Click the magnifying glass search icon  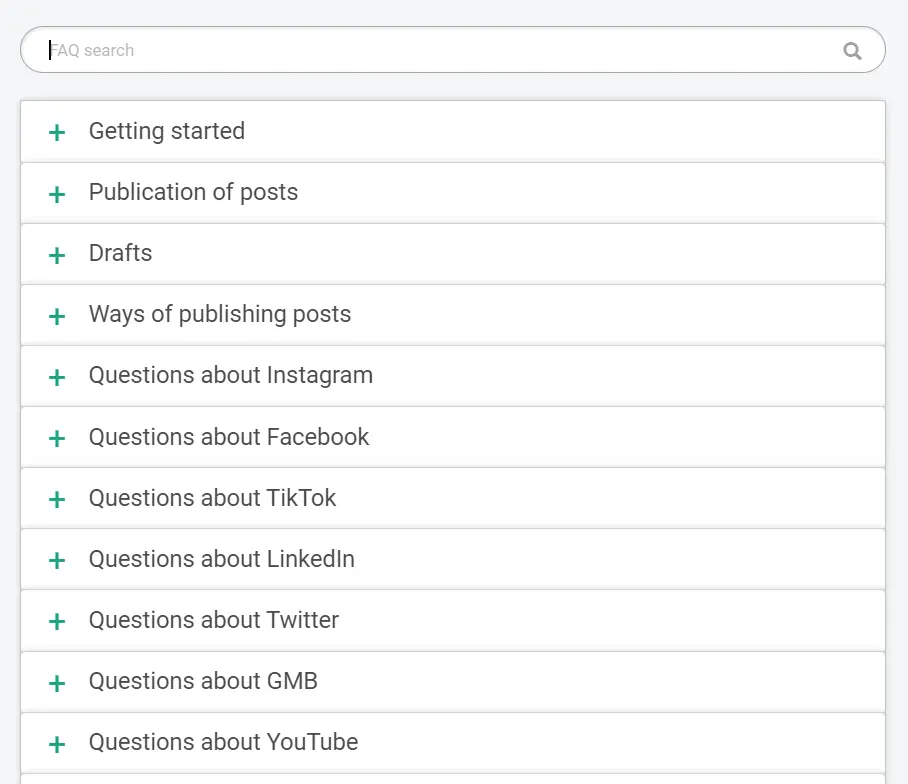(852, 51)
